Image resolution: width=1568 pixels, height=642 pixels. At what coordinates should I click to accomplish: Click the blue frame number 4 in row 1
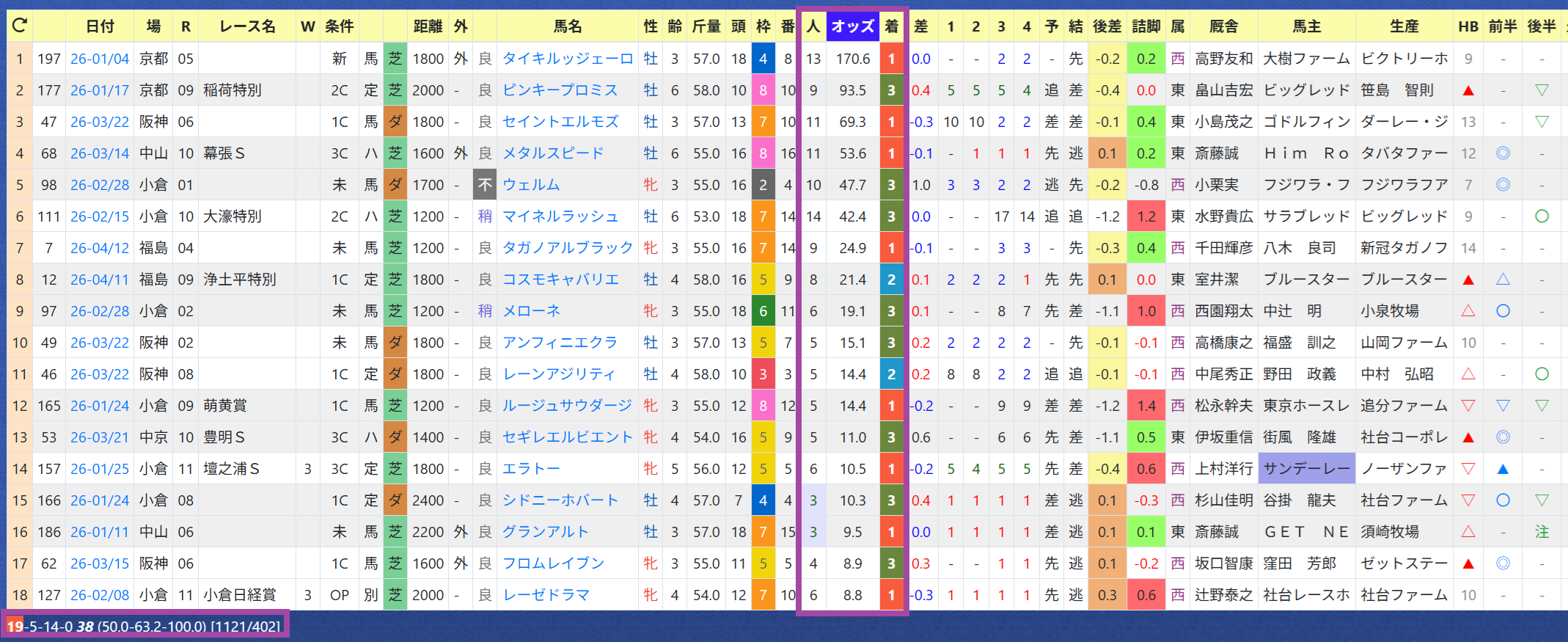click(x=763, y=59)
